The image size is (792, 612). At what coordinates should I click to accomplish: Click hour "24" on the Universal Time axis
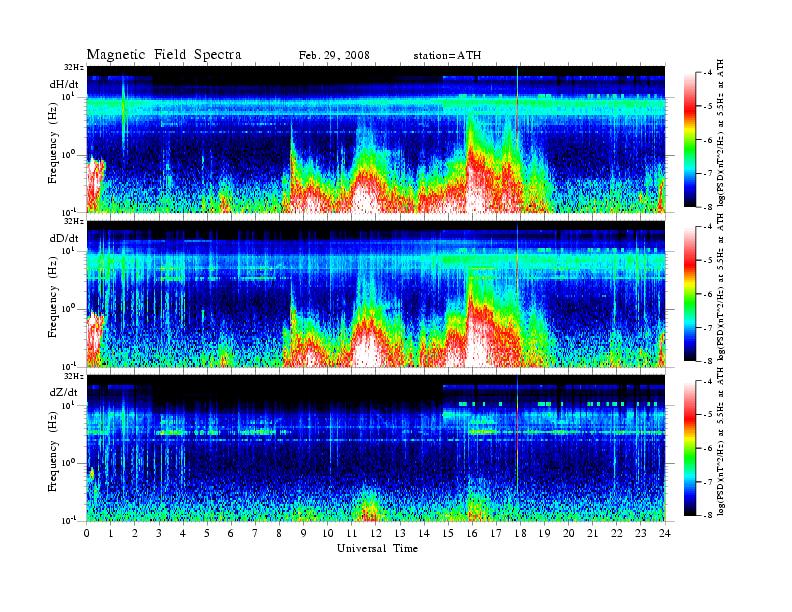665,533
